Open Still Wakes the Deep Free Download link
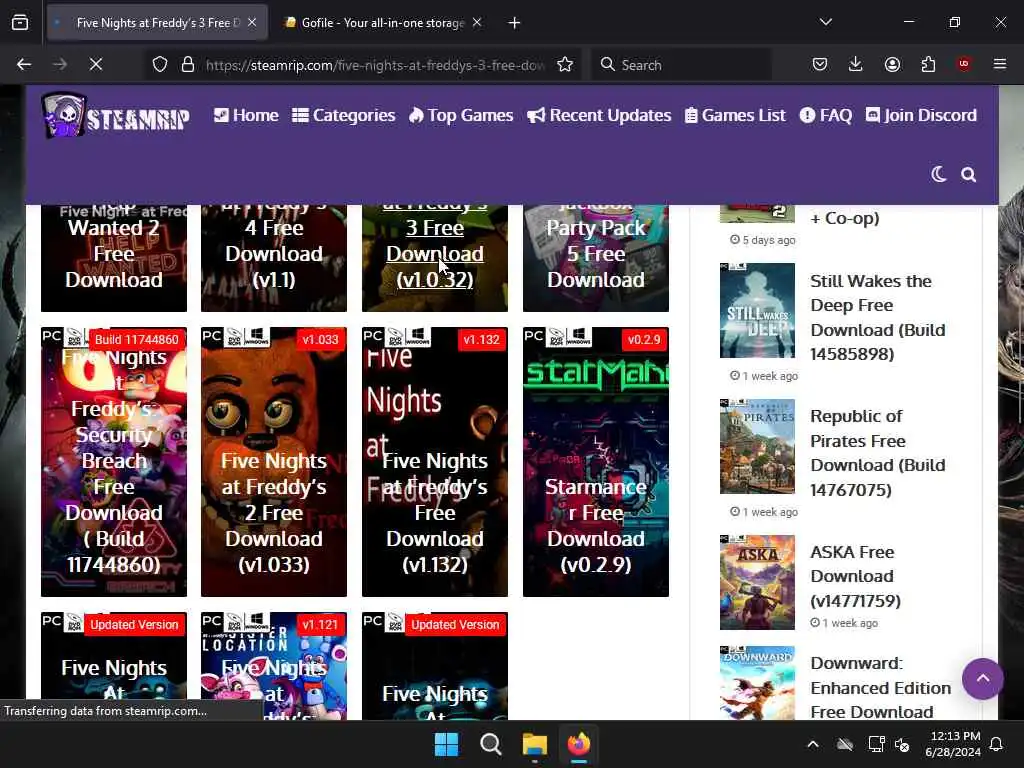 click(x=878, y=317)
